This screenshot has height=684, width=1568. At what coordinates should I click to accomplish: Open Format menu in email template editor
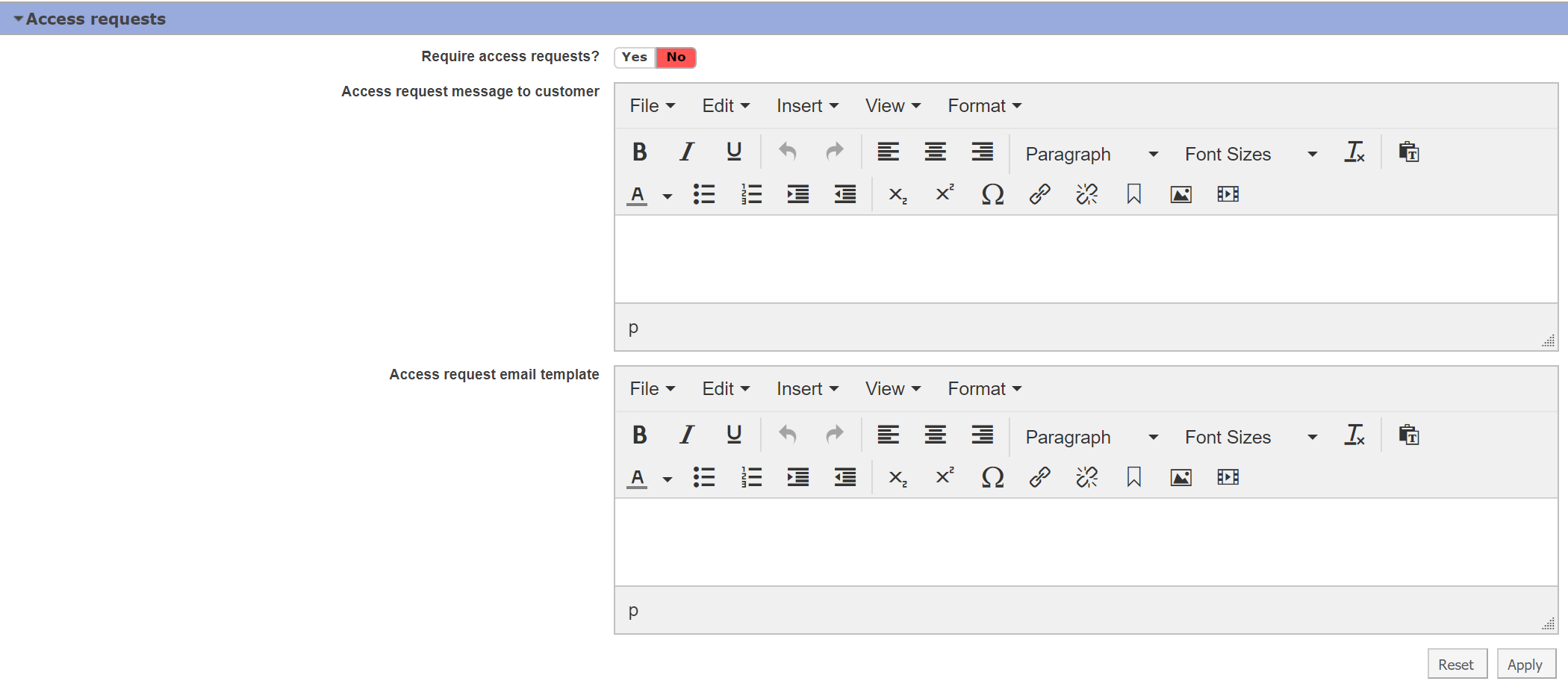coord(984,389)
